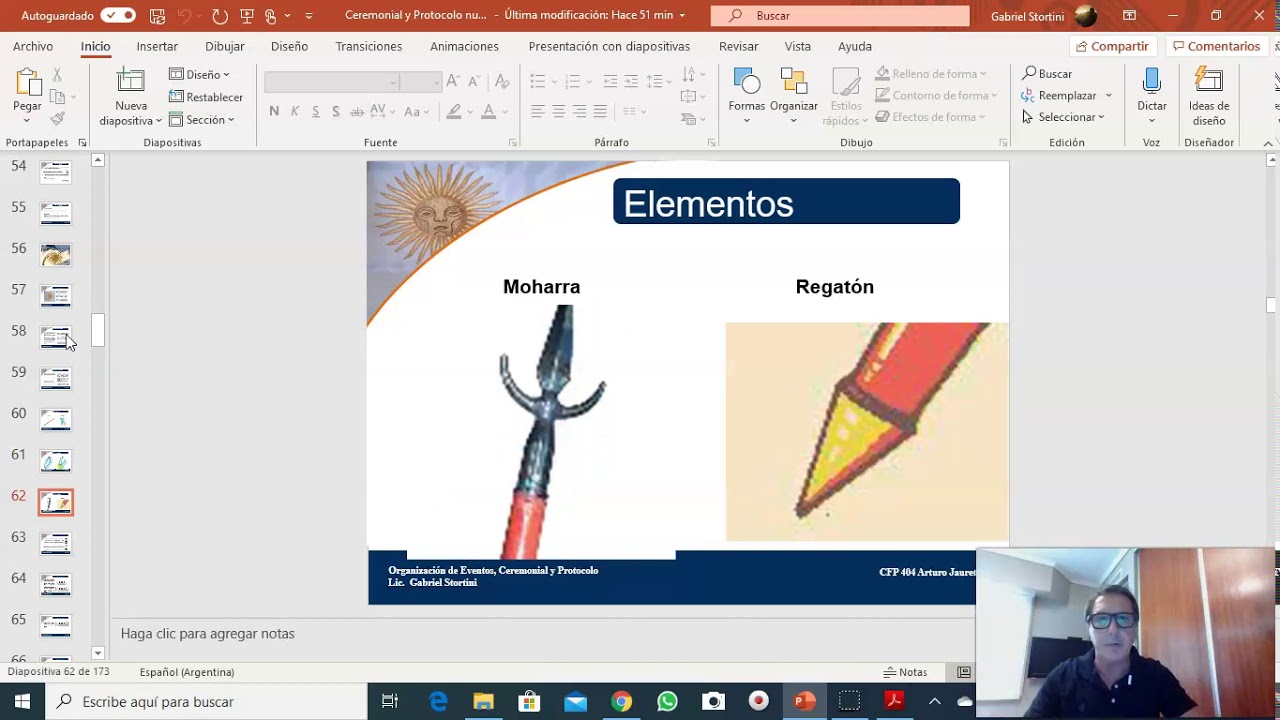
Task: Open Efectos de forma dropdown
Action: [x=931, y=117]
